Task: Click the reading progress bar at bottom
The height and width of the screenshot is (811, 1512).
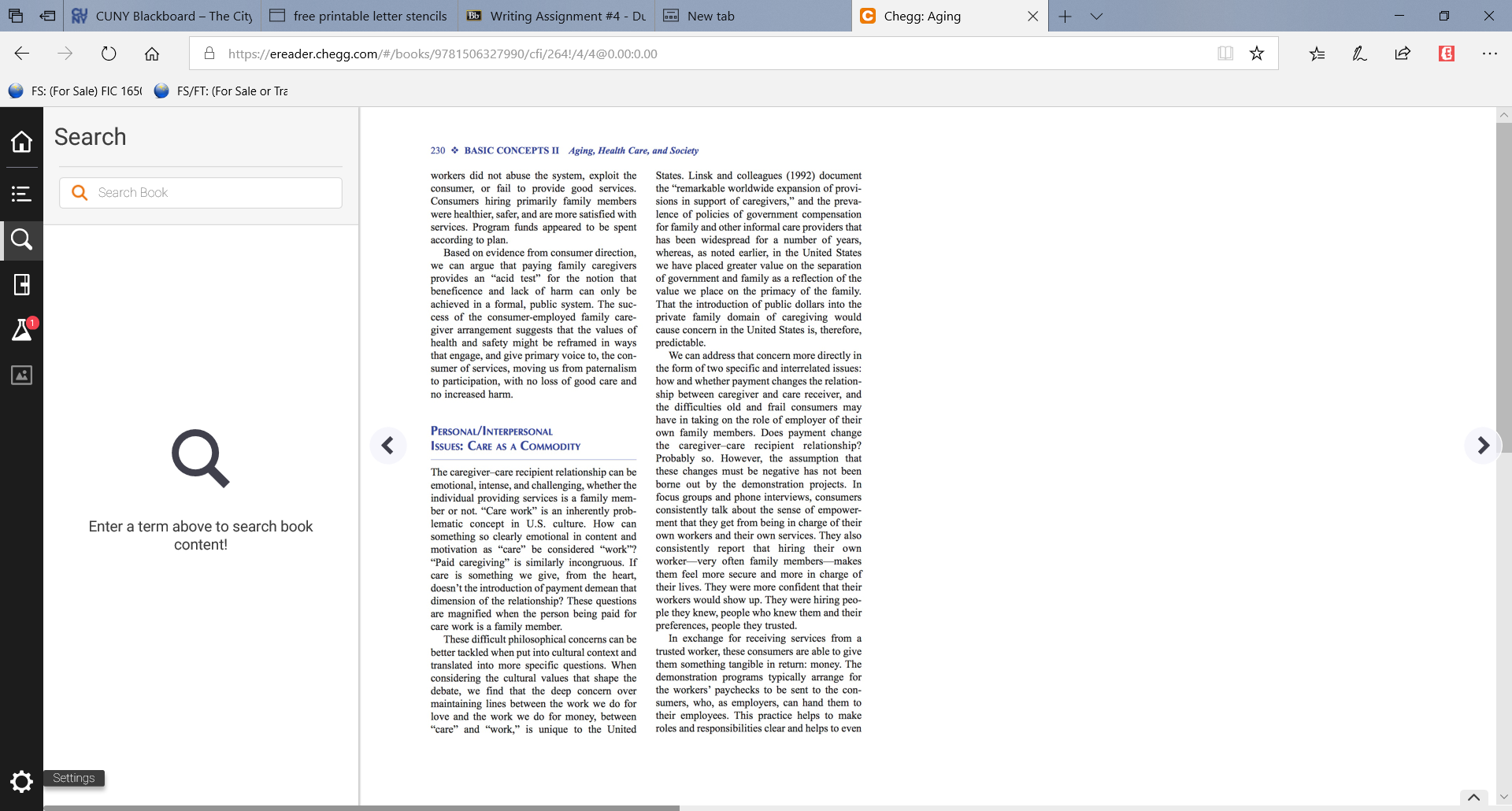Action: 361,808
